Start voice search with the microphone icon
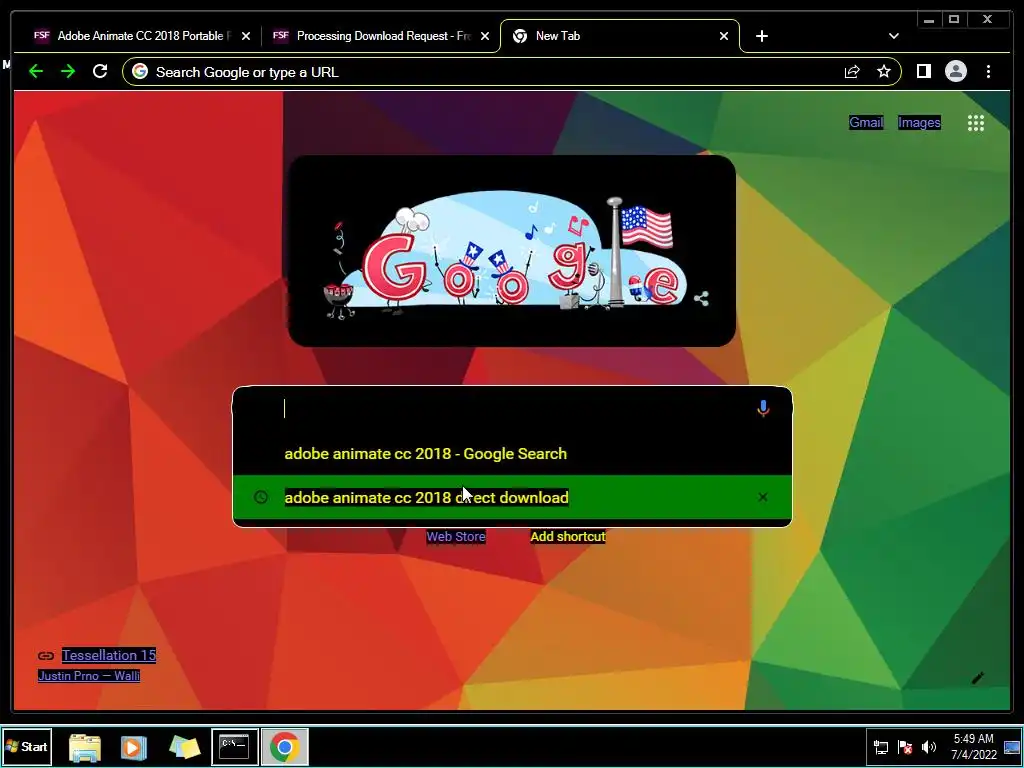 coord(763,409)
